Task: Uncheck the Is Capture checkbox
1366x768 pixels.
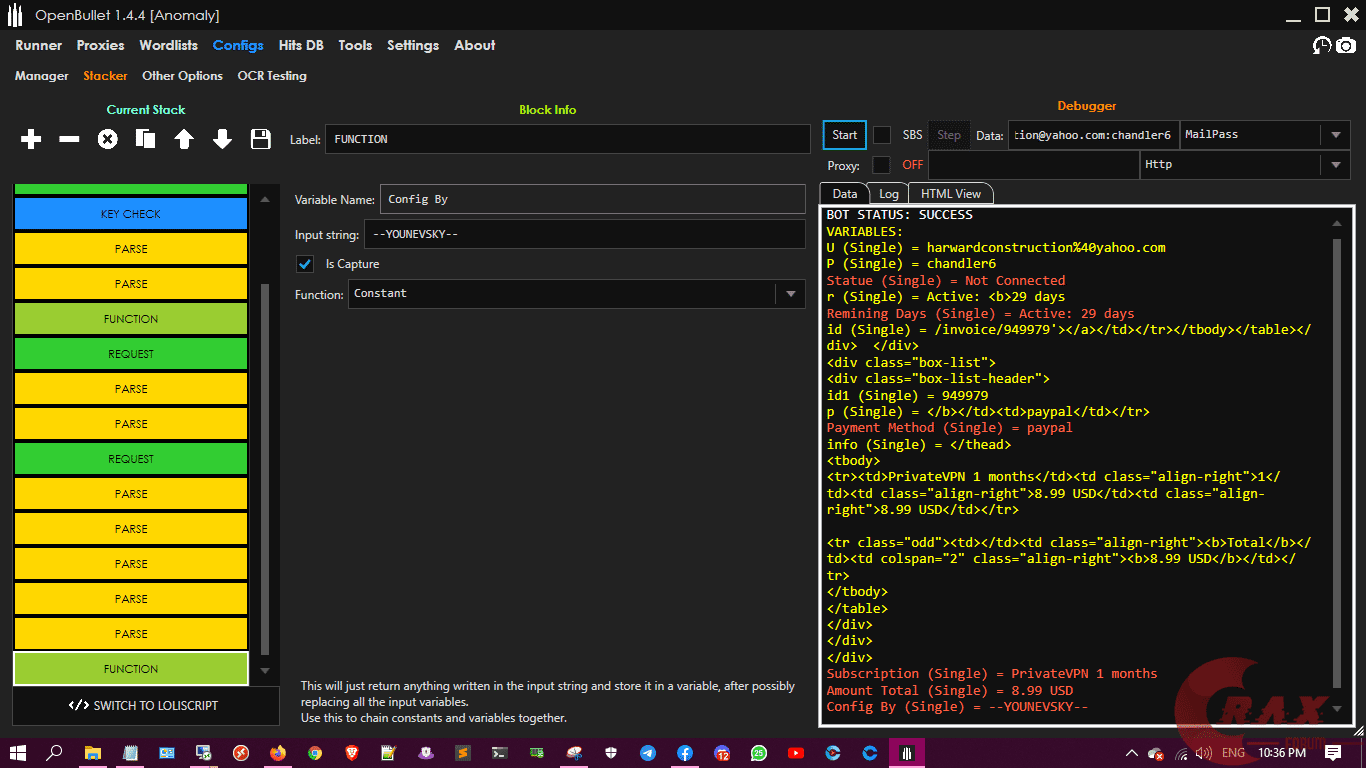Action: (x=306, y=264)
